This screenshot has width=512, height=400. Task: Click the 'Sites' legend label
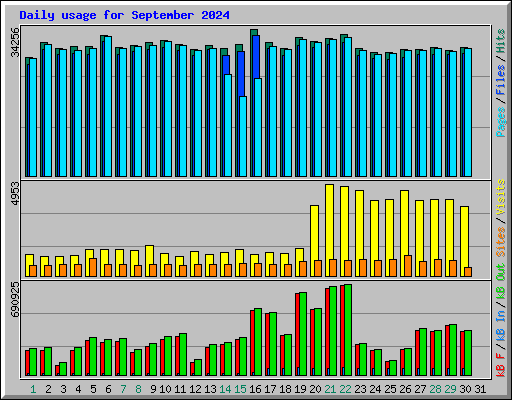tap(501, 242)
